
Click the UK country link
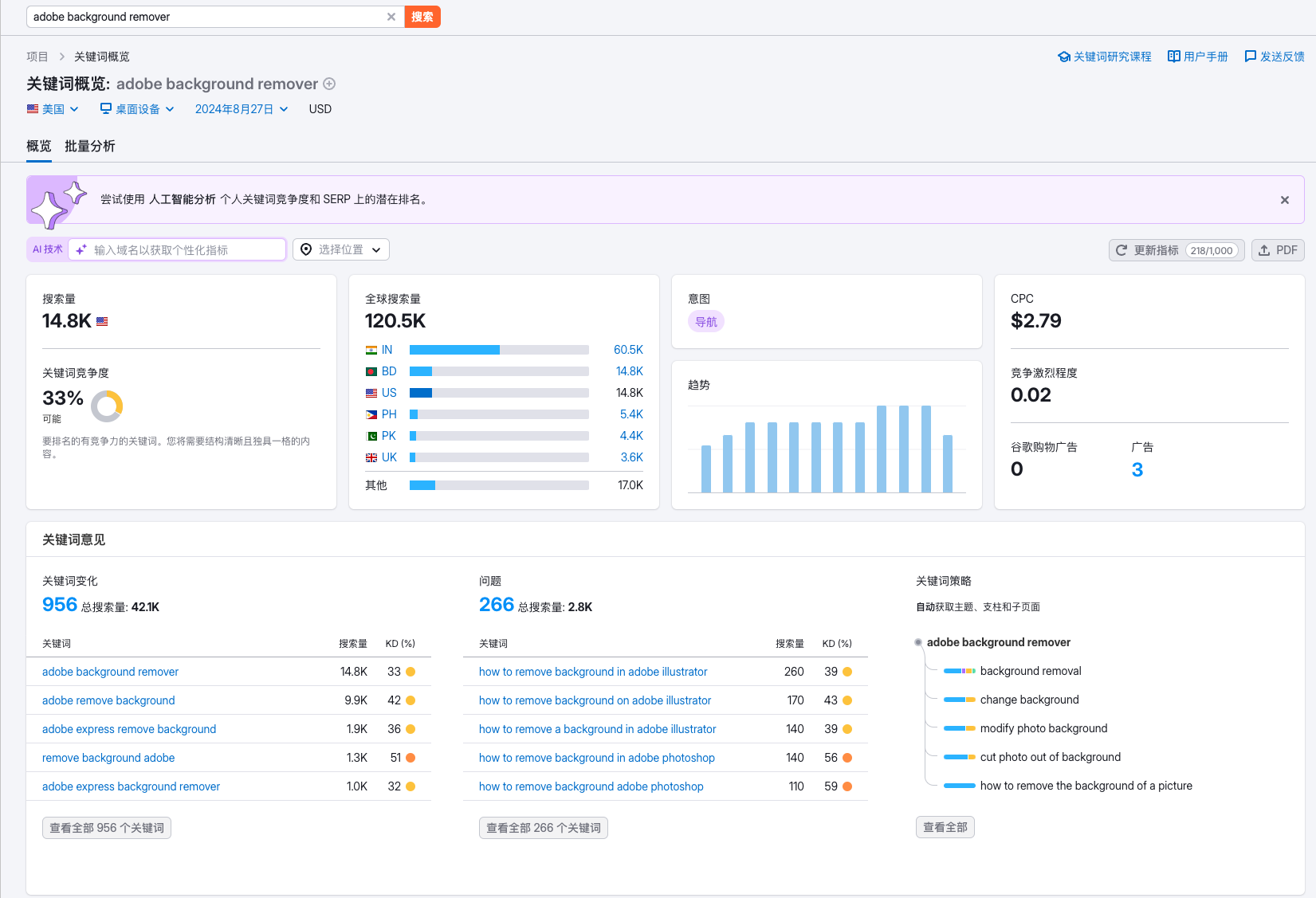click(x=389, y=457)
